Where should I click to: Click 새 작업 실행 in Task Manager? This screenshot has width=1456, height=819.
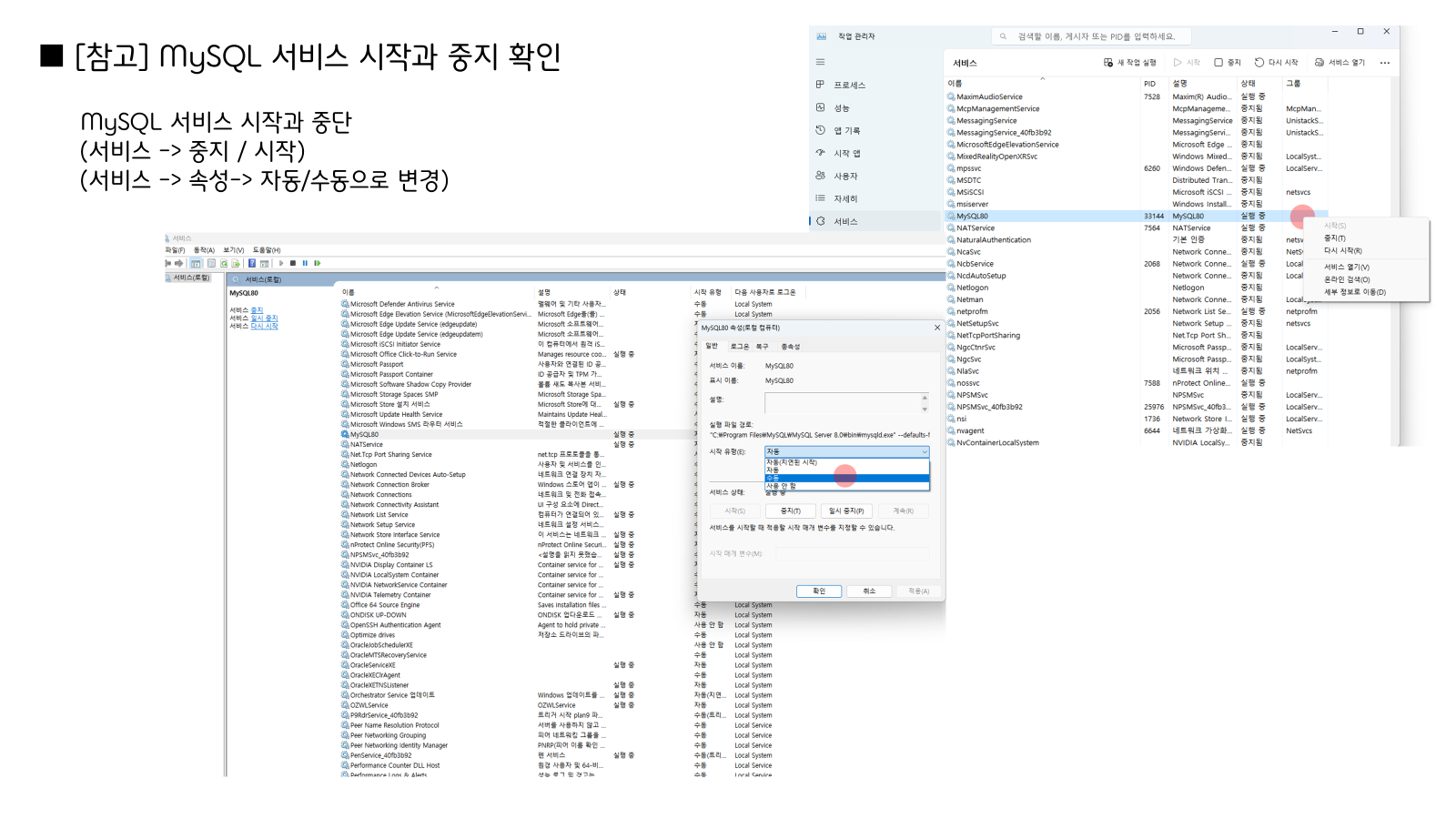tap(1129, 63)
